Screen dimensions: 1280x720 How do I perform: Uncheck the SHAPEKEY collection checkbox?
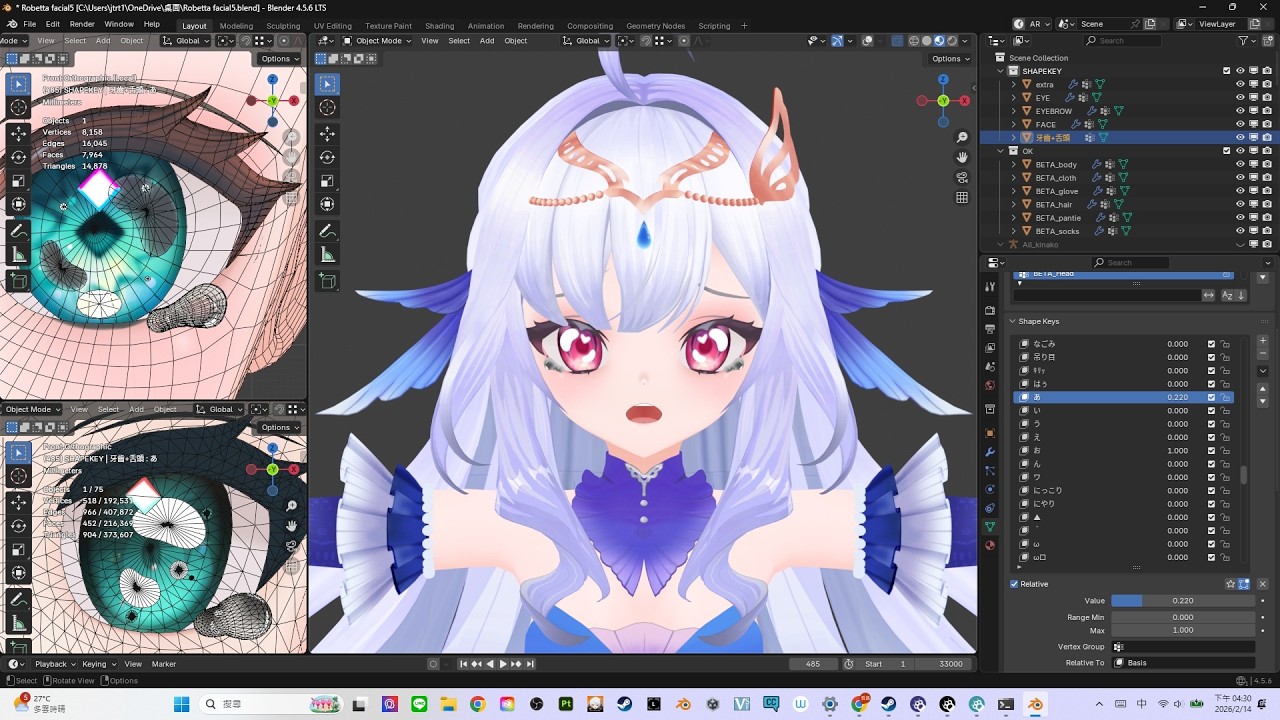[1227, 71]
